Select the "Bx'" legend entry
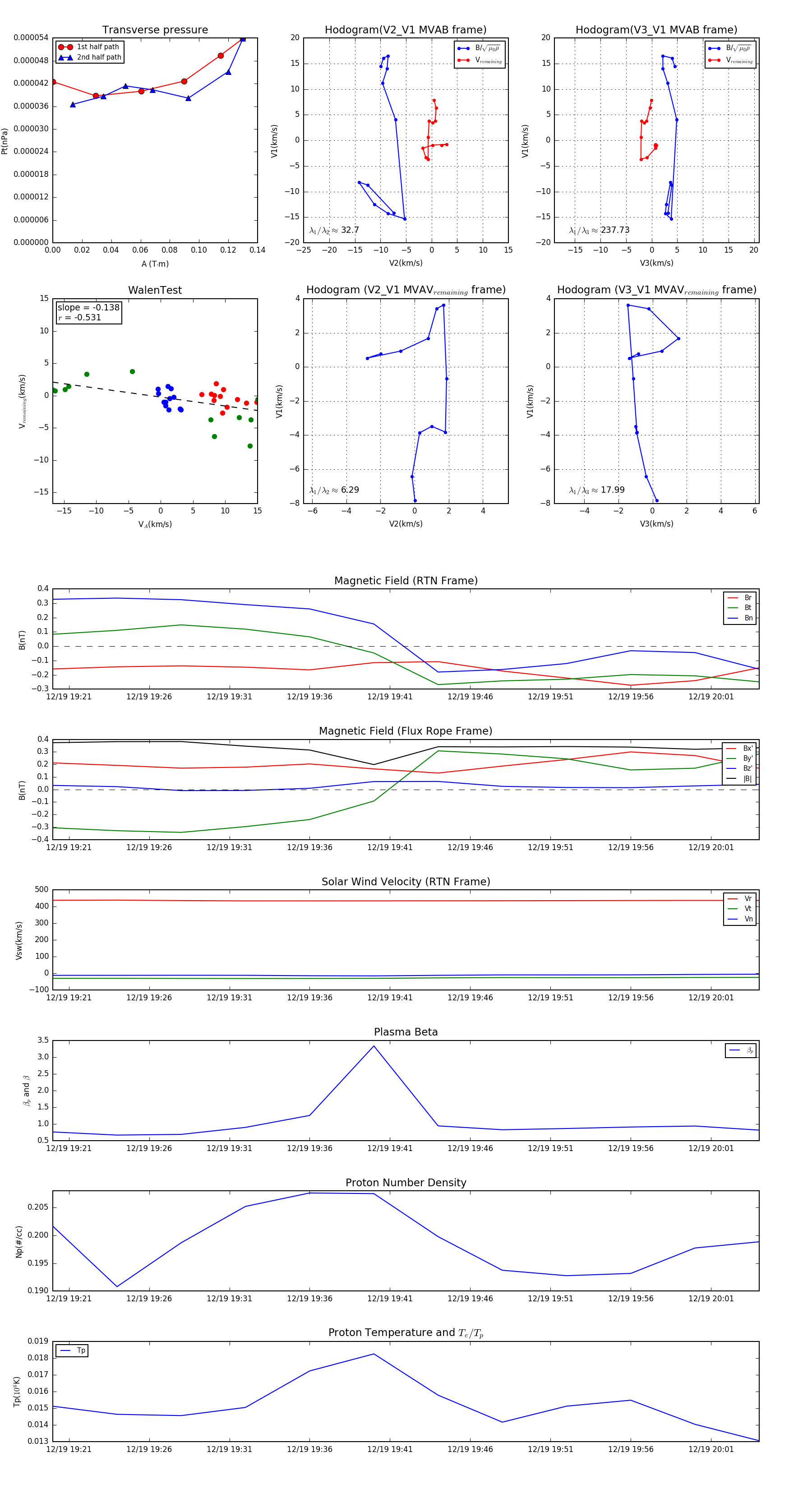The width and height of the screenshot is (812, 1489). pyautogui.click(x=740, y=748)
